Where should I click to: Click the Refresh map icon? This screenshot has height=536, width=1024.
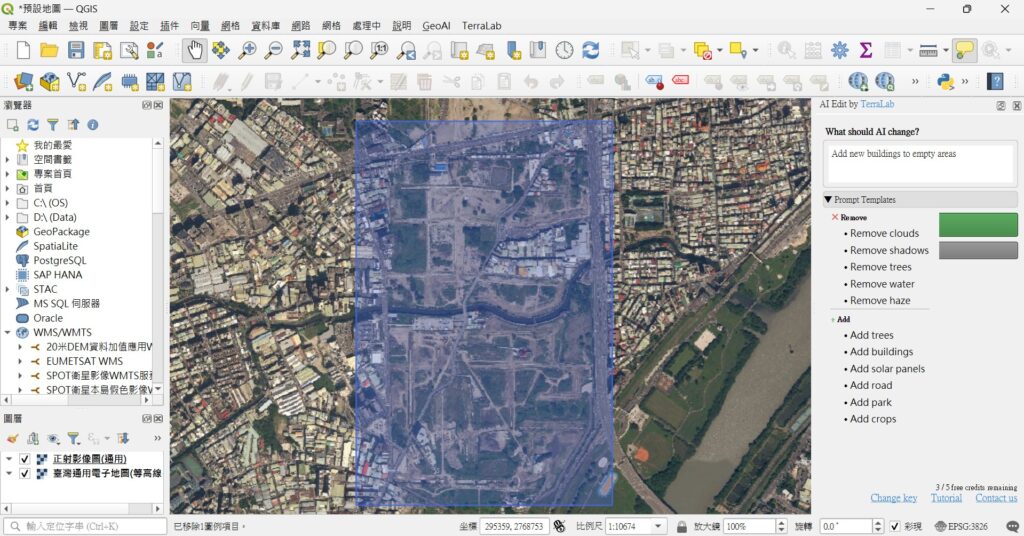coord(590,50)
